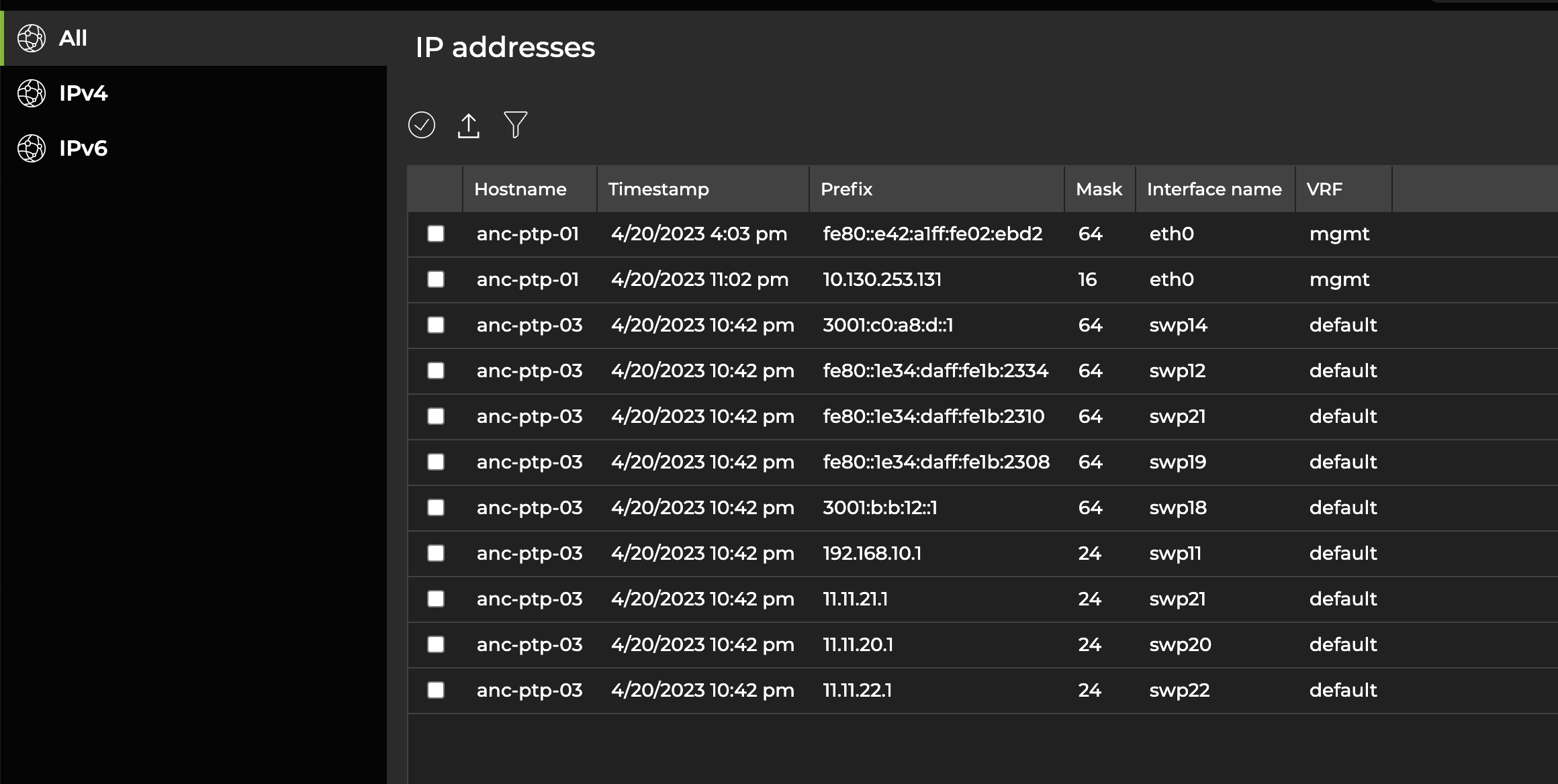Switch to the All addresses tab
Viewport: 1558px width, 784px height.
[x=73, y=38]
